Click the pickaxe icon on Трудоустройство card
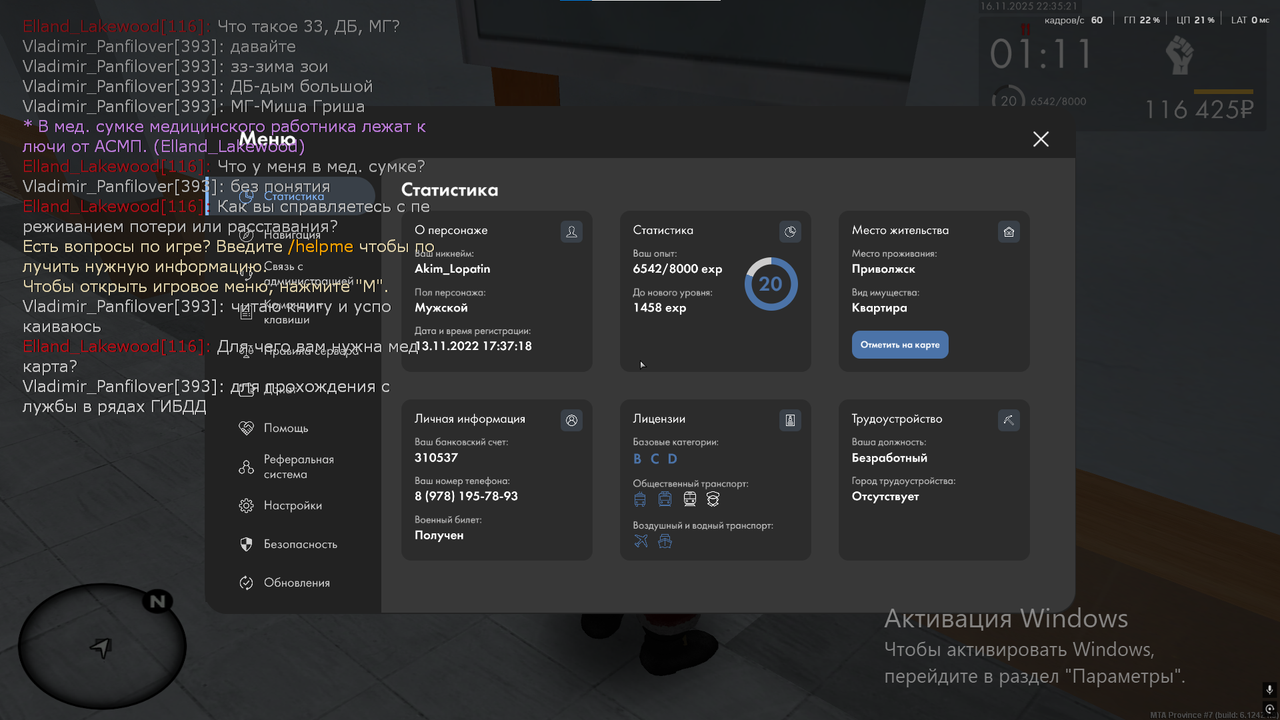Viewport: 1280px width, 720px height. 1008,421
